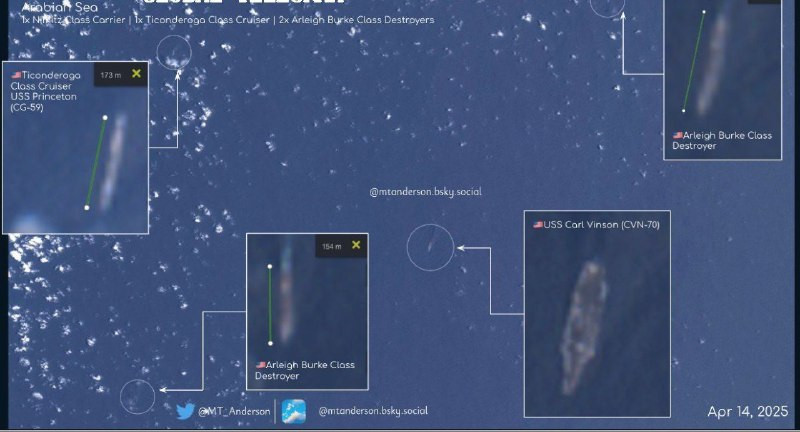Click the enlarged USS Princeton cruiser image

pyautogui.click(x=112, y=162)
